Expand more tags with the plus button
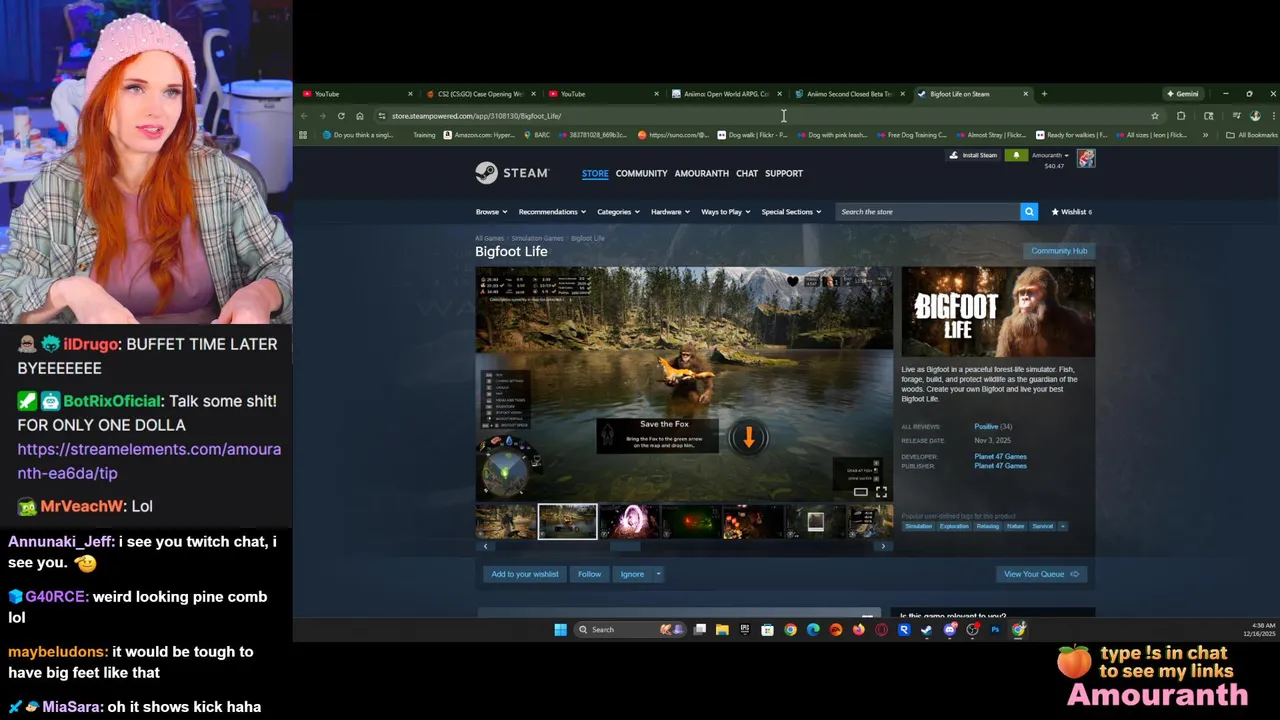1280x720 pixels. click(1063, 526)
